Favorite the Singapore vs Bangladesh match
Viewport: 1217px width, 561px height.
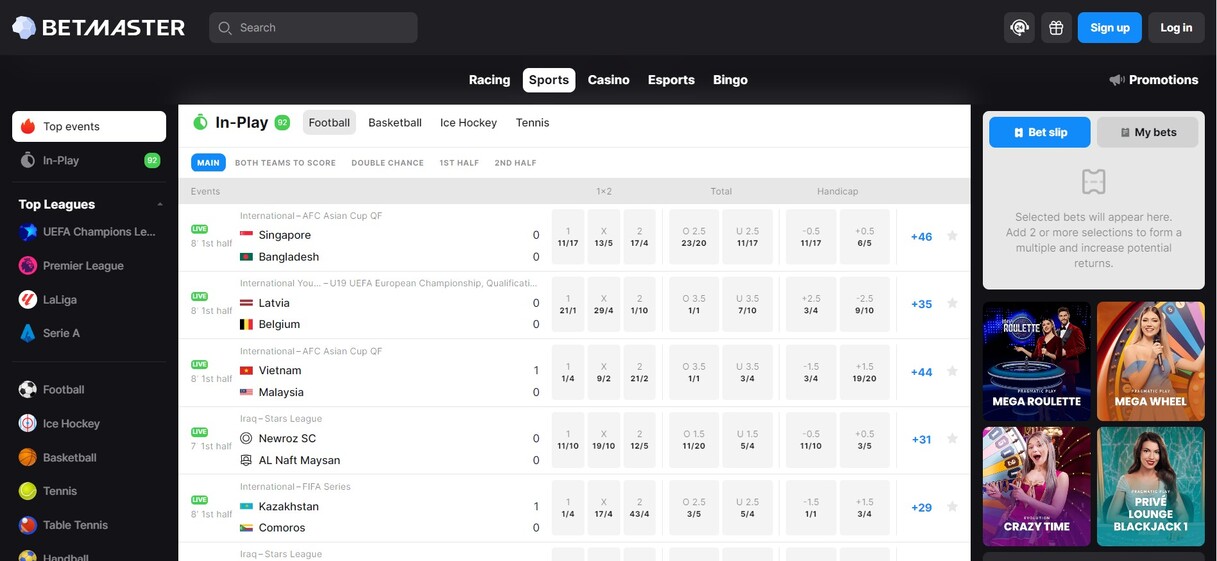tap(952, 236)
